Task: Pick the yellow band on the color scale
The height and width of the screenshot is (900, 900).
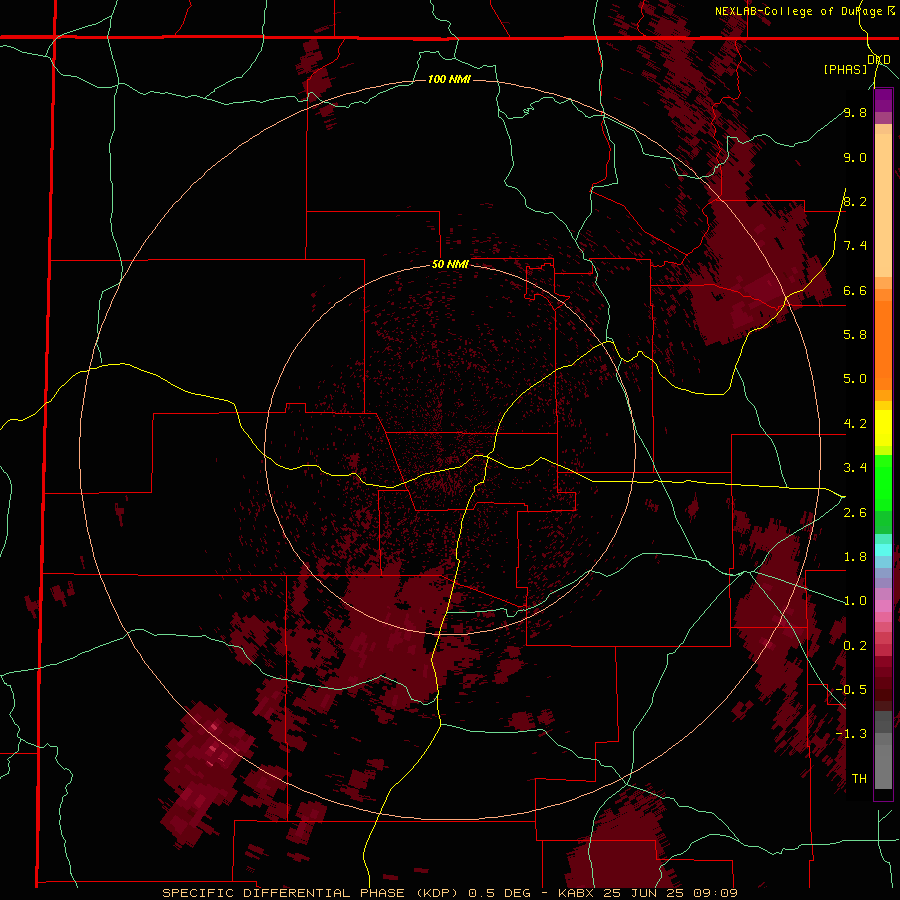Action: tap(883, 428)
